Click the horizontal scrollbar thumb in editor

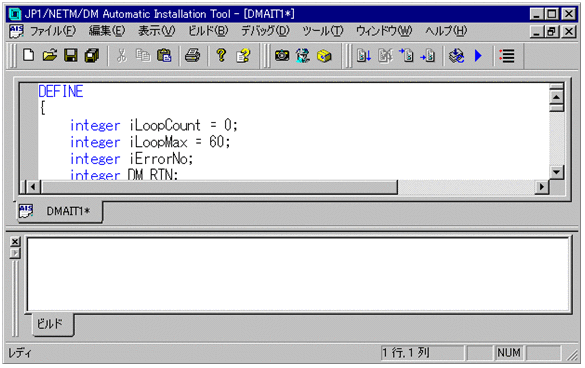coord(219,187)
